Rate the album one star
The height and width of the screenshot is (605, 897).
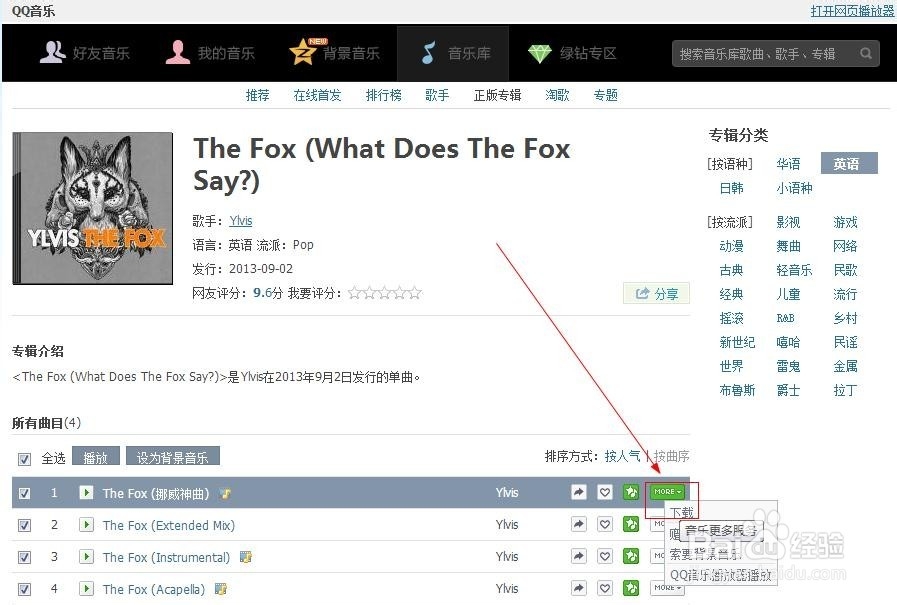(x=355, y=293)
